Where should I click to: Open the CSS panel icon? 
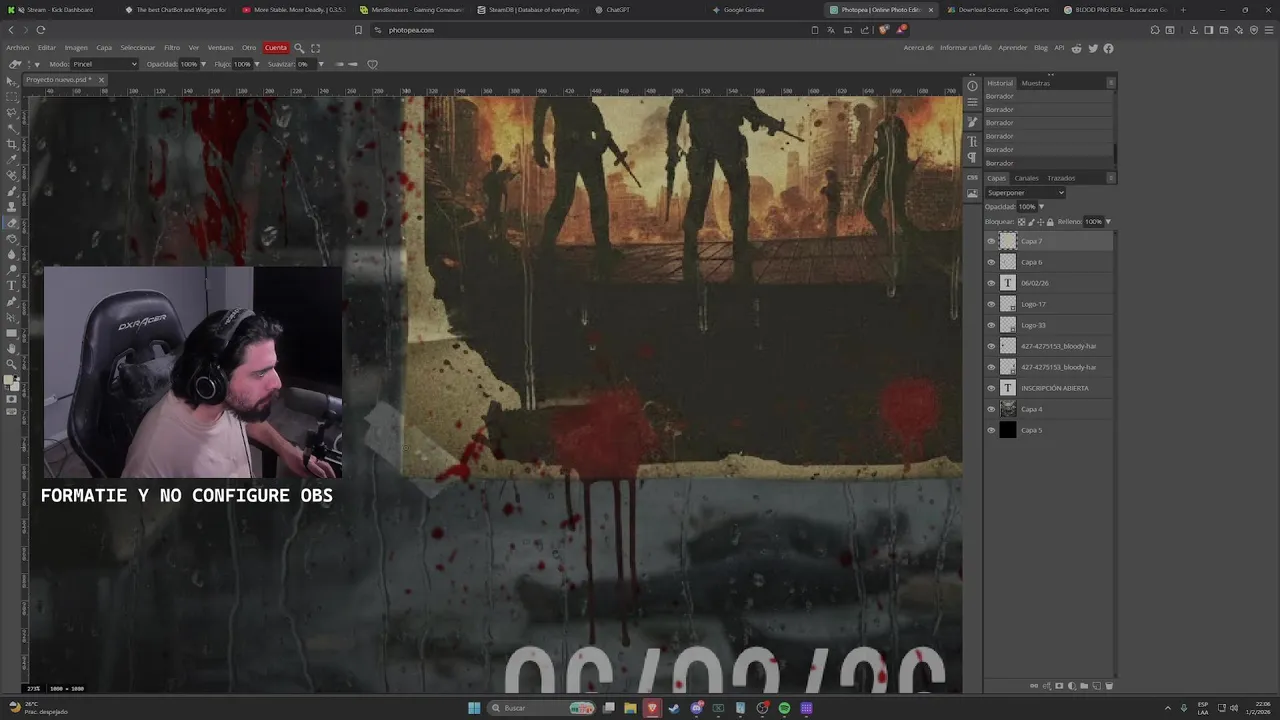972,178
